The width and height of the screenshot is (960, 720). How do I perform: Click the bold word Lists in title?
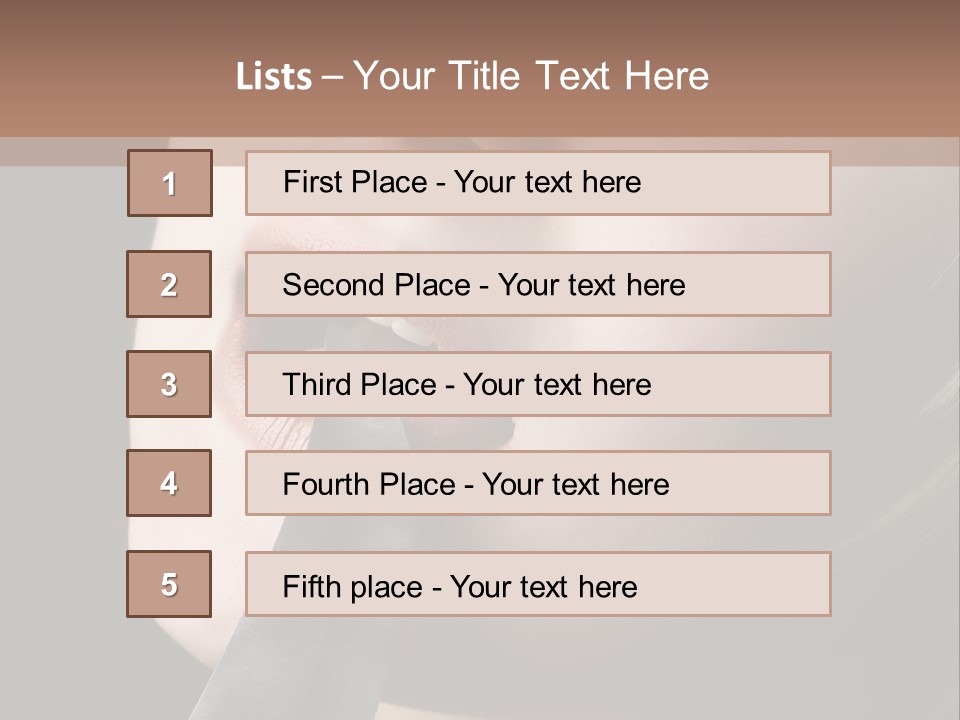click(x=273, y=77)
